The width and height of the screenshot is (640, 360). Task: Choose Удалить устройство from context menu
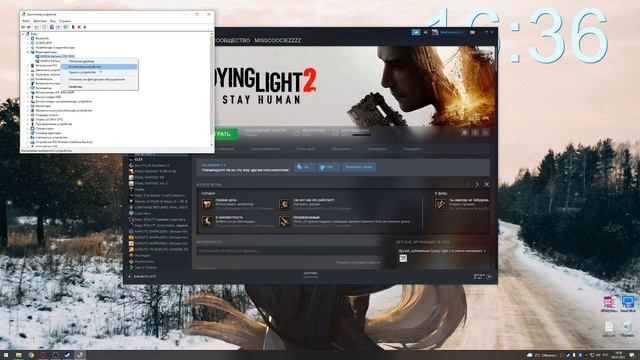coord(82,72)
